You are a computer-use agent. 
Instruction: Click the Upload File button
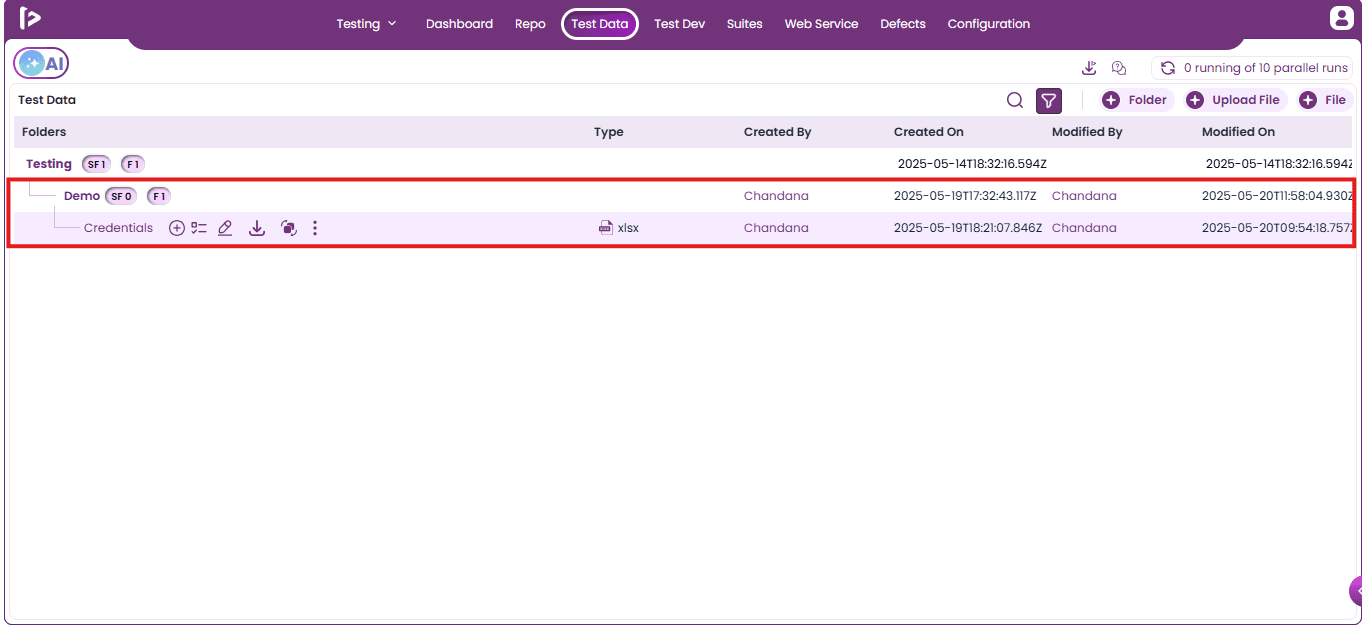point(1235,100)
